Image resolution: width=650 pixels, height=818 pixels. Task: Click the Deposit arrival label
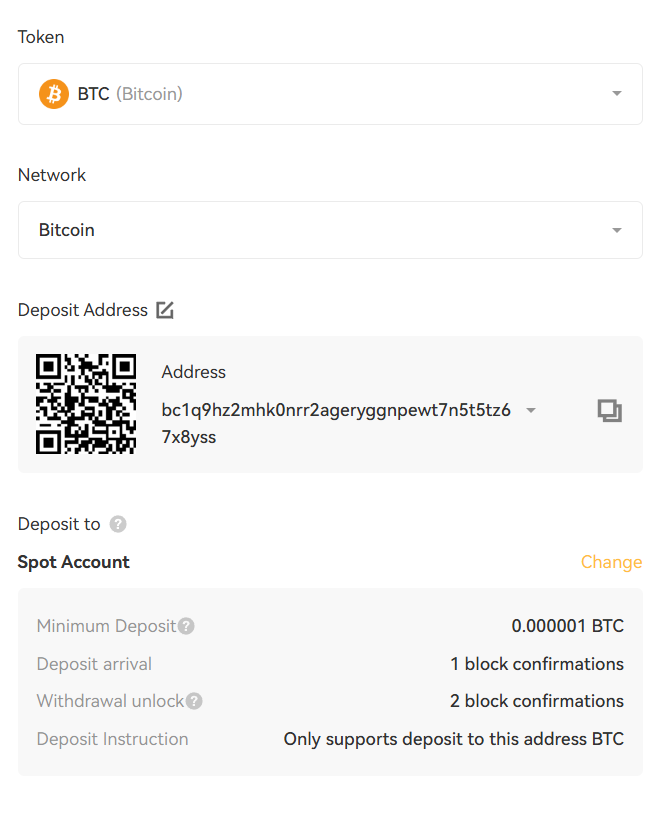point(94,664)
